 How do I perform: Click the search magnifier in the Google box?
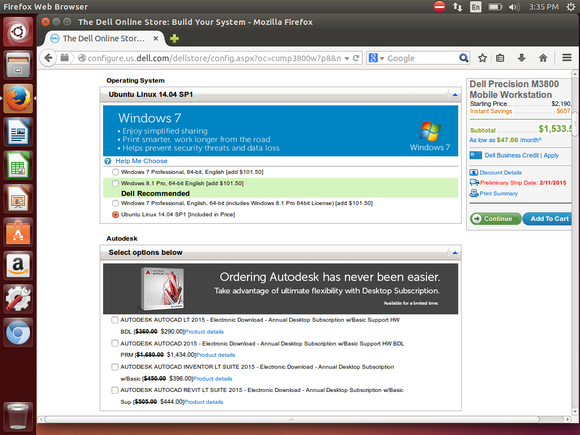pyautogui.click(x=463, y=58)
